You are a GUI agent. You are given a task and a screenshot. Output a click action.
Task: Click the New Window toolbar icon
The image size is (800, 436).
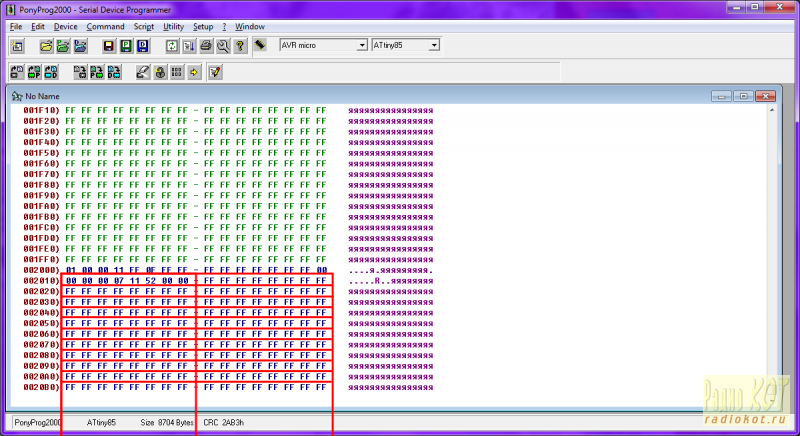tap(17, 46)
